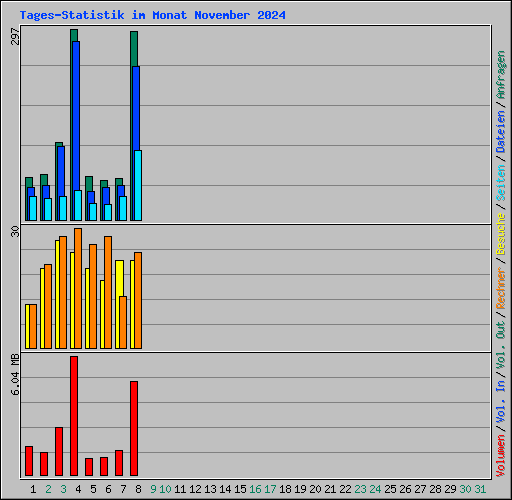Click the "30" y-axis label
The height and width of the screenshot is (500, 512).
click(15, 232)
